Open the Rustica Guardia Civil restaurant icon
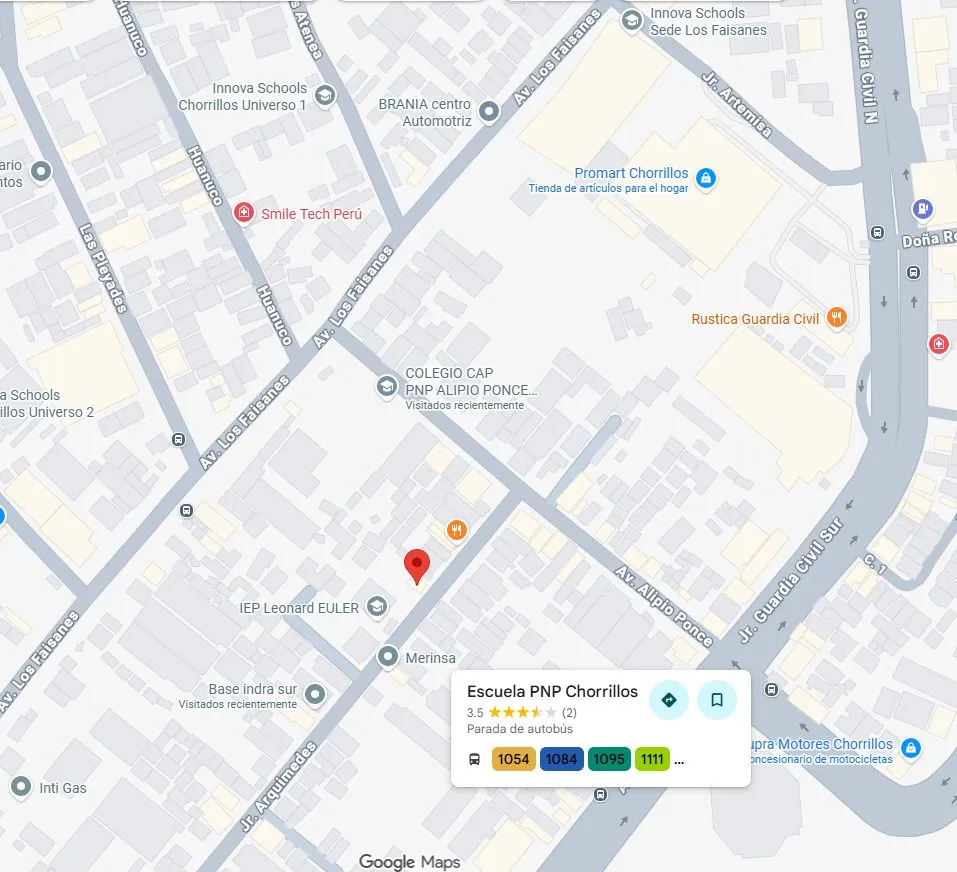Screen dimensions: 957x872 click(x=837, y=318)
